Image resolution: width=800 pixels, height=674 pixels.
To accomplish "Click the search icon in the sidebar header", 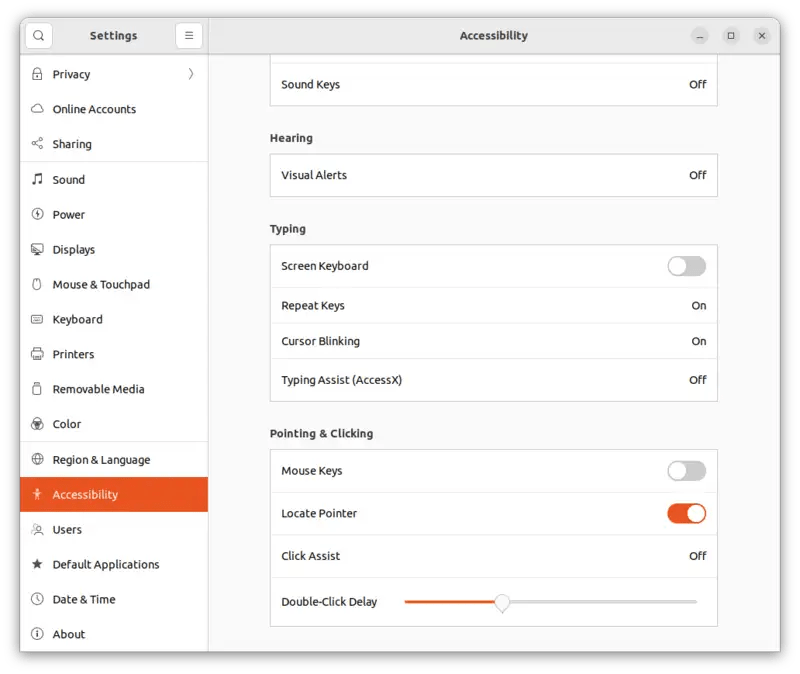I will coord(38,35).
